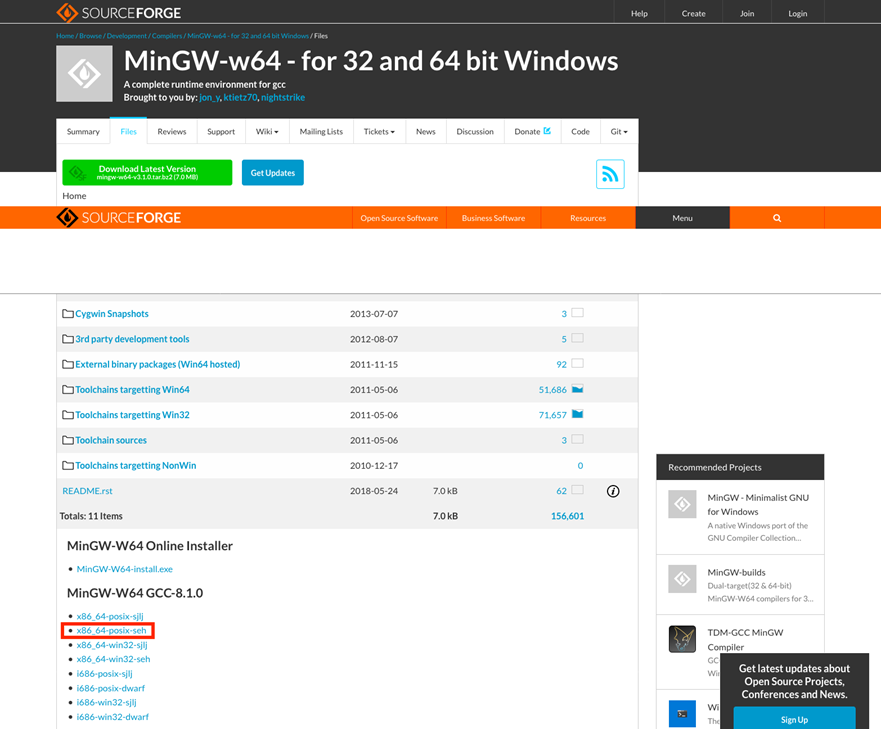This screenshot has height=729, width=881.
Task: Click the 156,601 total downloads count
Action: [x=567, y=516]
